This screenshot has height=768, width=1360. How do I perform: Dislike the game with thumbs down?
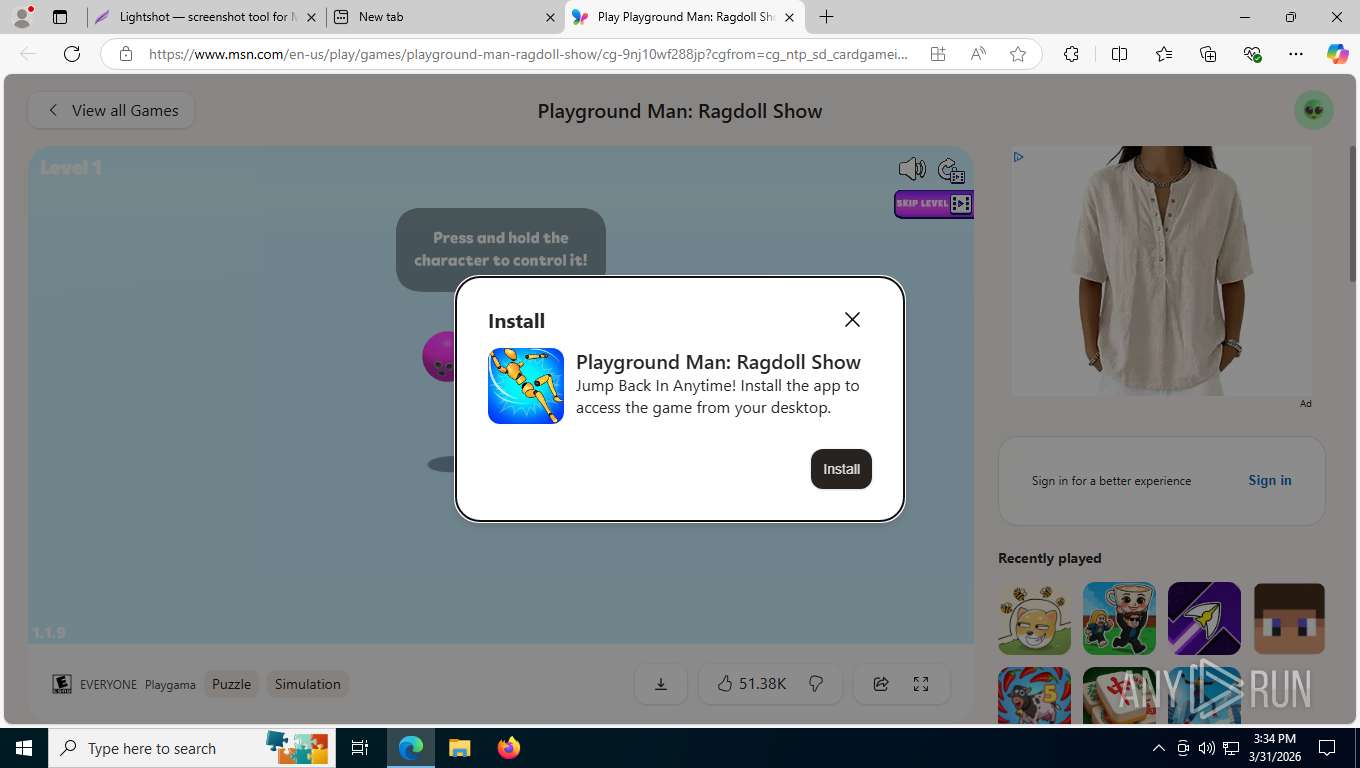point(816,684)
